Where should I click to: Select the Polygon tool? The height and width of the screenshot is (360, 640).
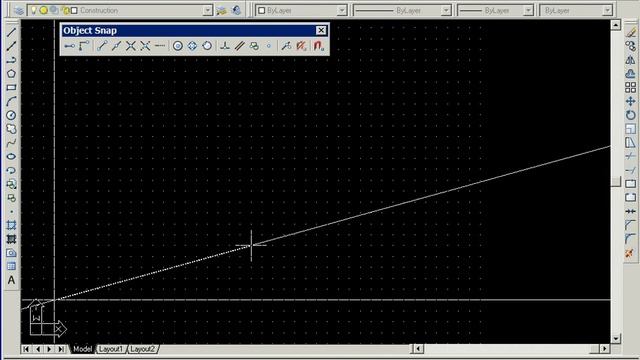coord(11,74)
